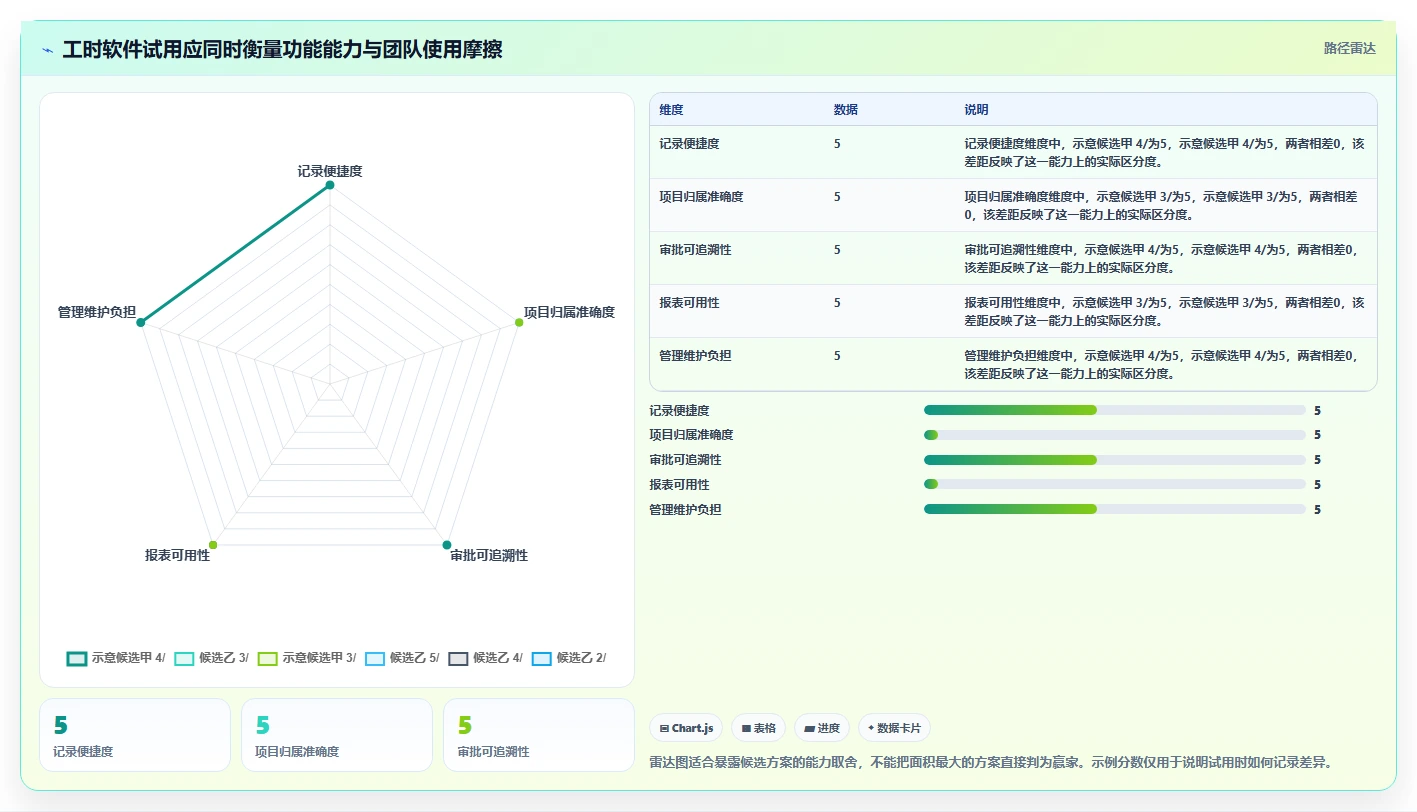Screen dimensions: 1417x812
Task: Click the 报表可用性 progress bar
Action: pos(1115,484)
